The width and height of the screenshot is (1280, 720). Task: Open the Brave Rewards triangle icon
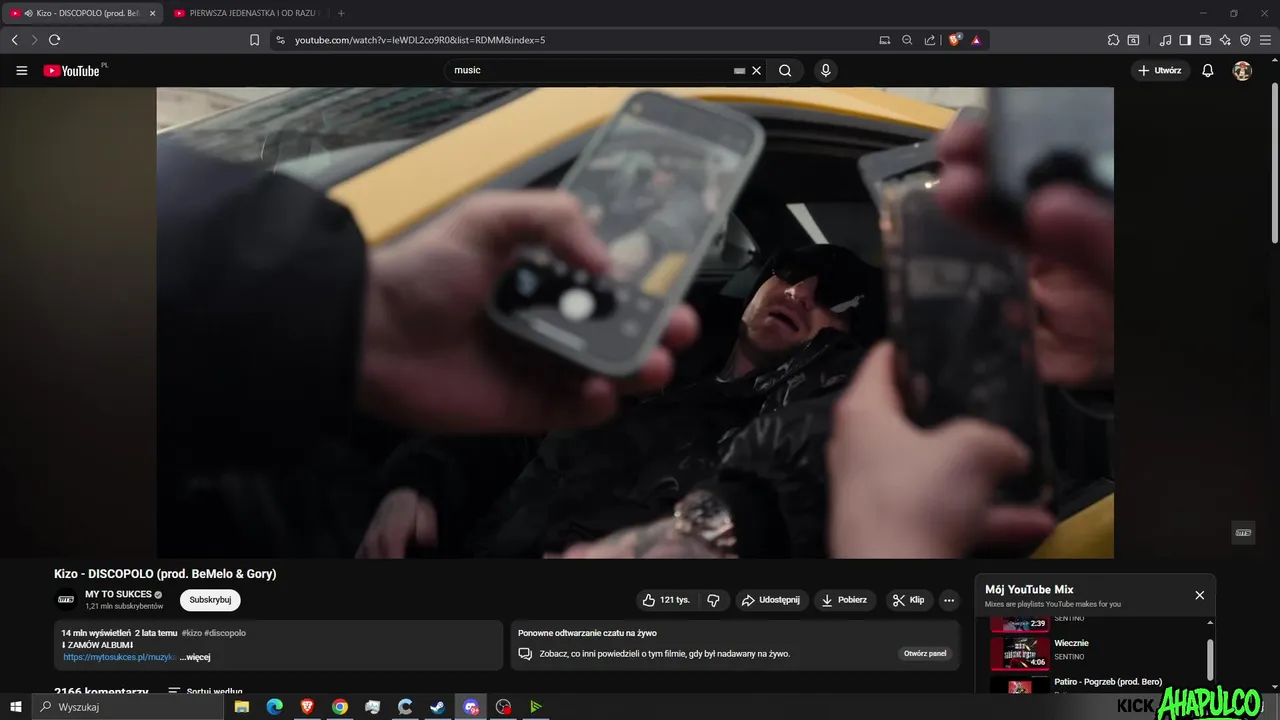975,40
